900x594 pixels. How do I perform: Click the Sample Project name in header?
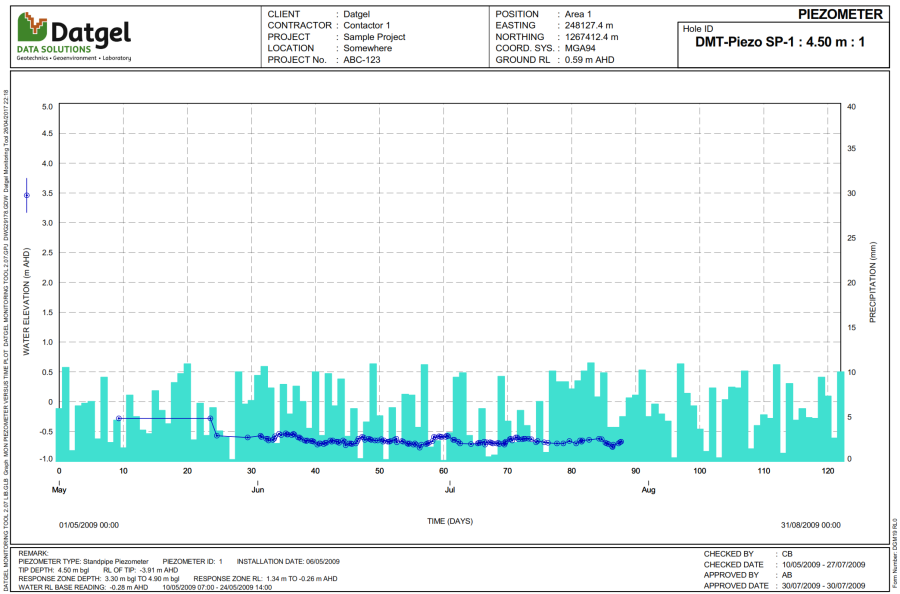[x=373, y=37]
